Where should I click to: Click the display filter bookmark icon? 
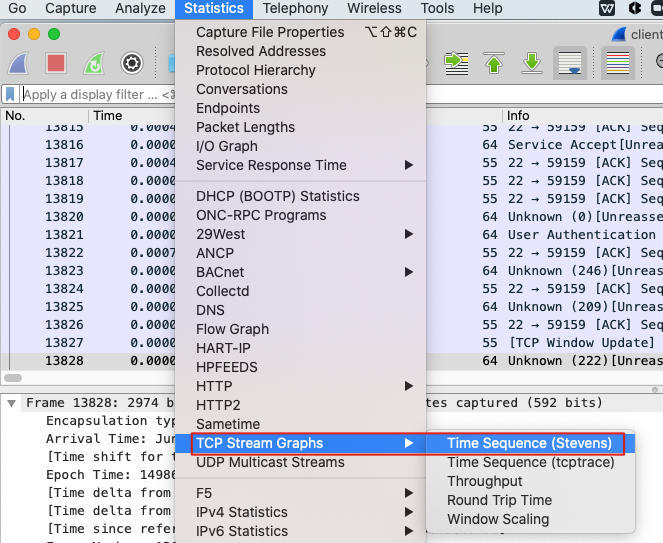pos(10,94)
